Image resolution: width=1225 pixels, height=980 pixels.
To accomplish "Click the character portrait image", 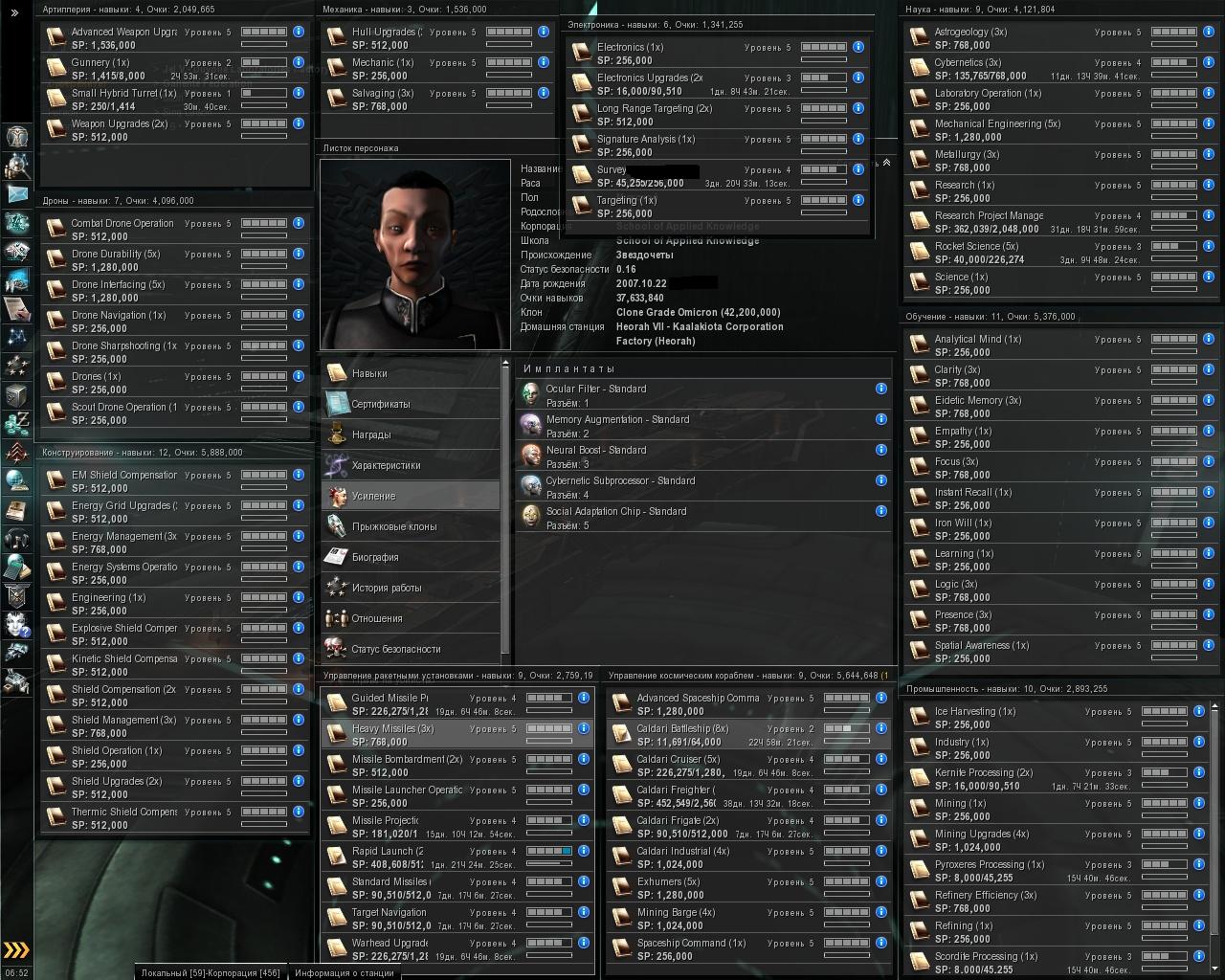I will coord(415,255).
